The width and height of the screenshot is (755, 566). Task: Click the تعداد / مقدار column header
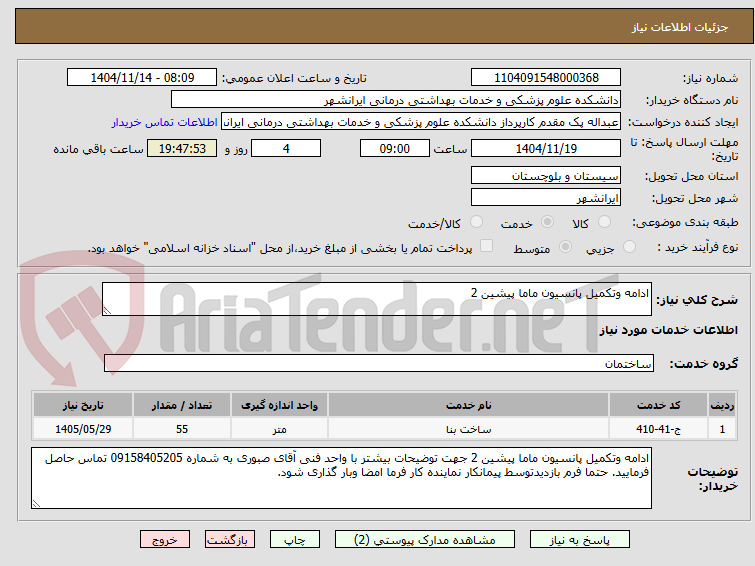pos(182,405)
